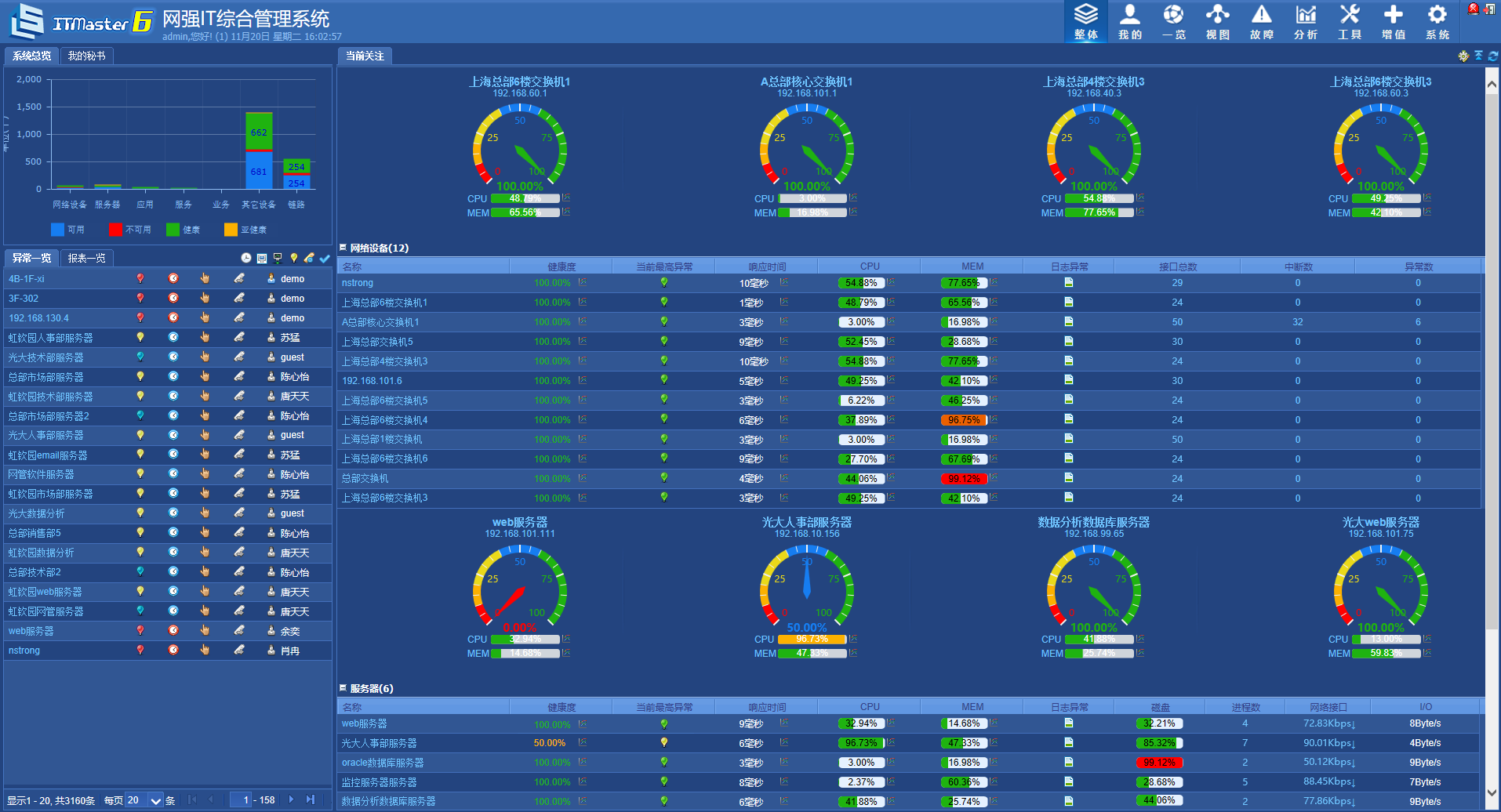The height and width of the screenshot is (812, 1501).
Task: Click the clock filter icon above the alert list
Action: click(246, 258)
